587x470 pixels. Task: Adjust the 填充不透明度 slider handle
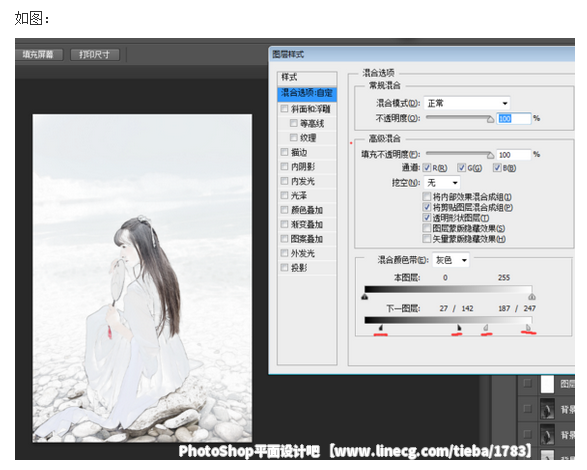point(490,155)
